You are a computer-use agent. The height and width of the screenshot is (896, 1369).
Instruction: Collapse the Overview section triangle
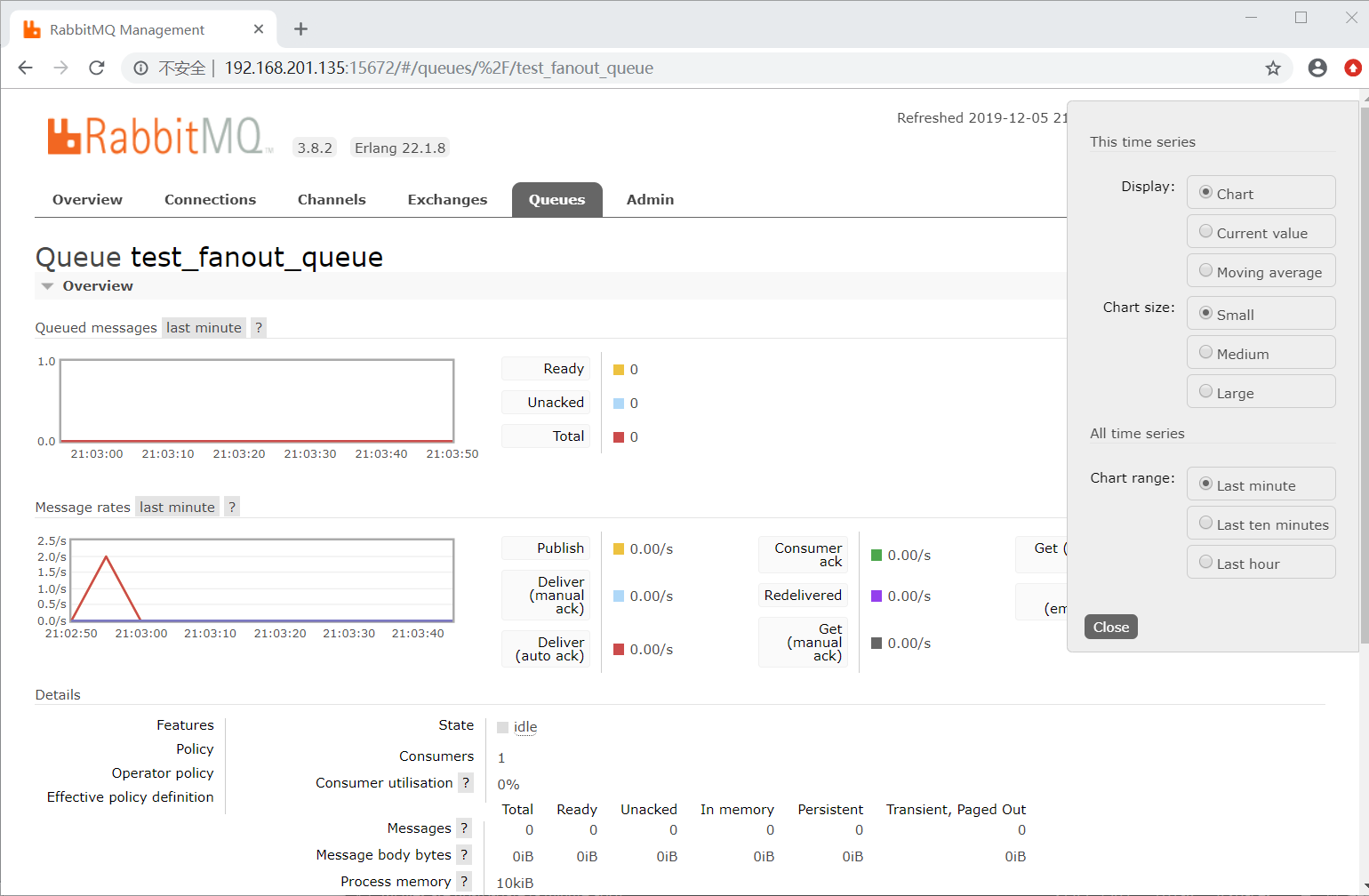pyautogui.click(x=48, y=286)
